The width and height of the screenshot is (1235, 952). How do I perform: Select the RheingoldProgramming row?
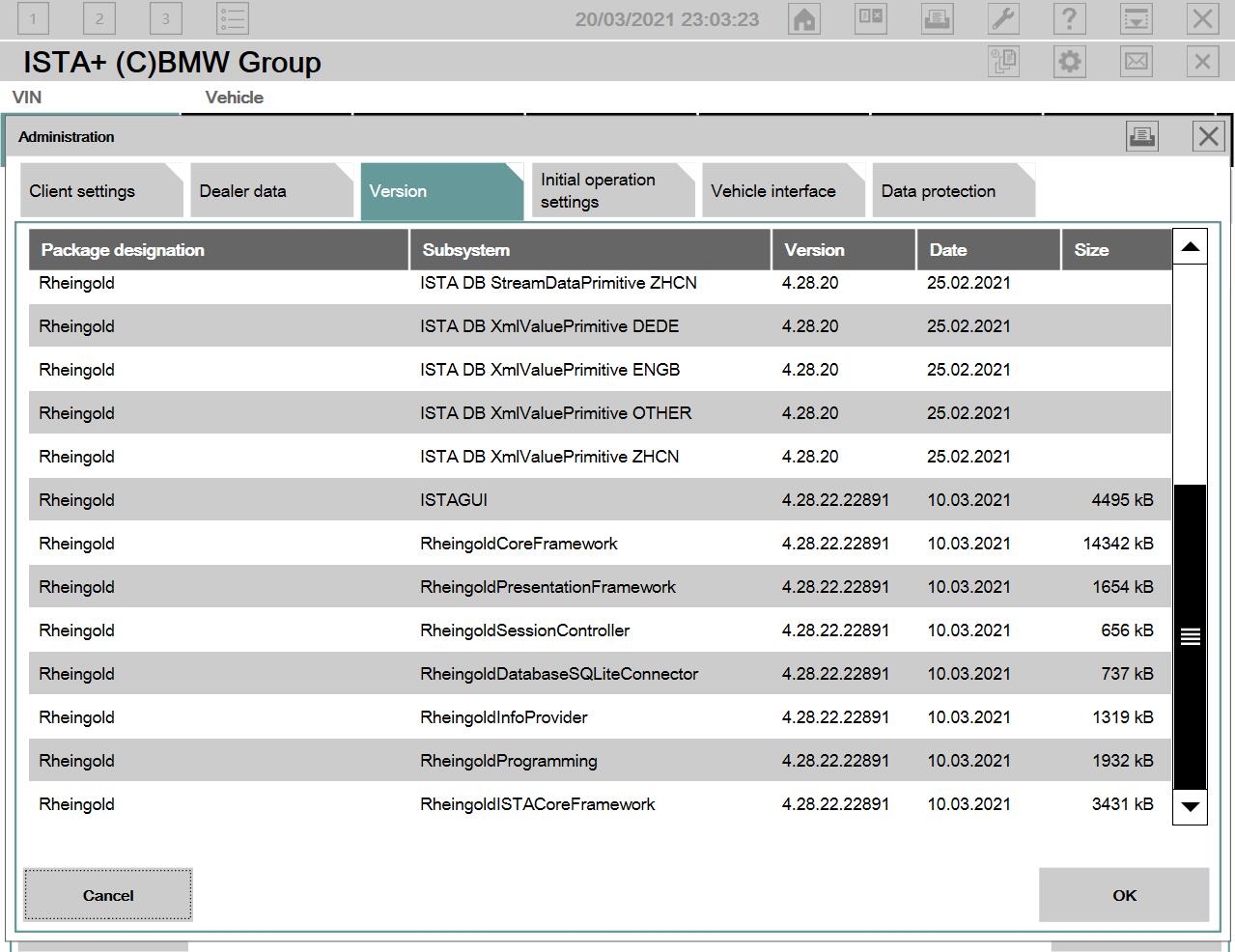pyautogui.click(x=600, y=761)
